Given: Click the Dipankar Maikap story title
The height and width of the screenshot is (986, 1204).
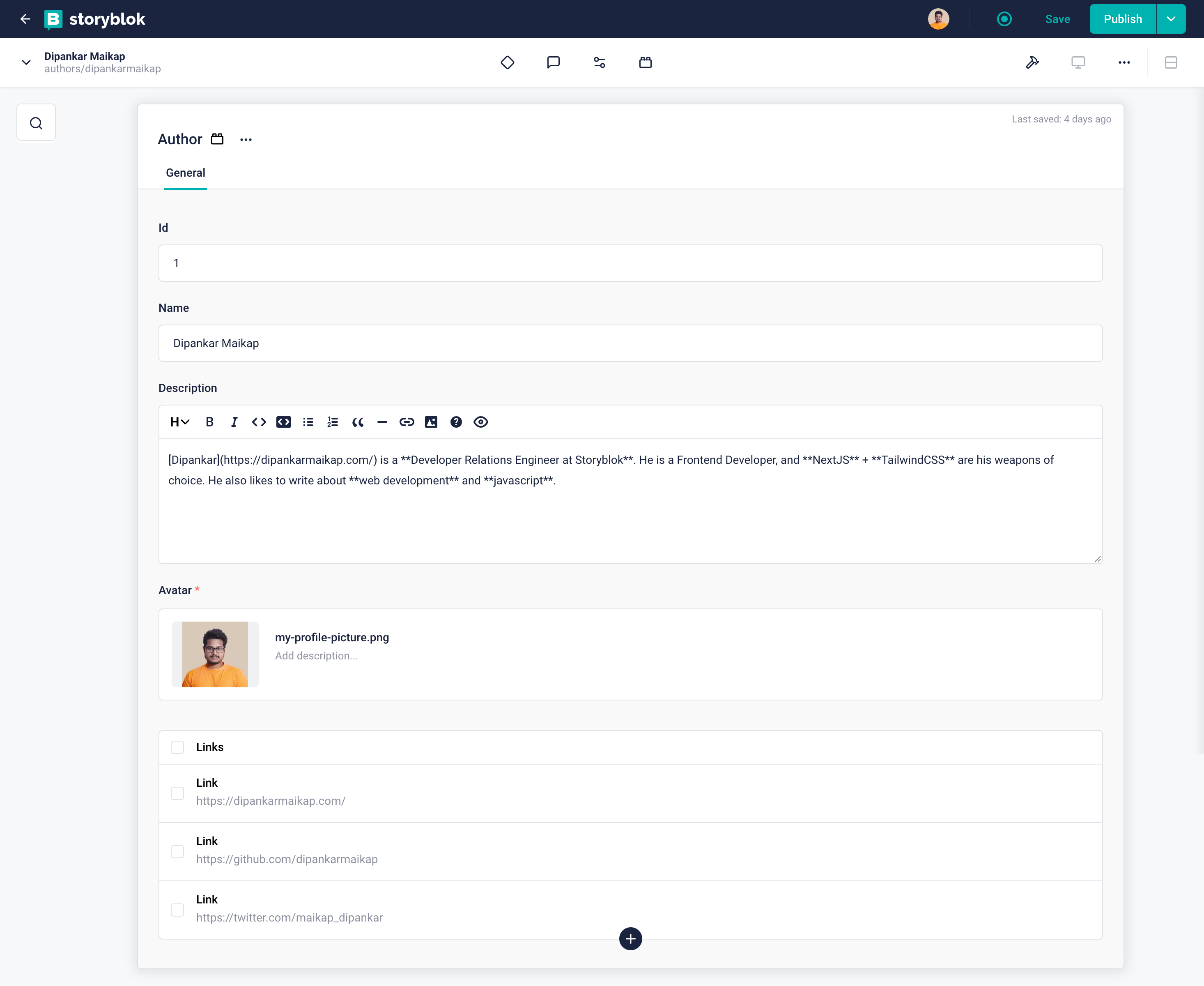Looking at the screenshot, I should click(x=85, y=56).
